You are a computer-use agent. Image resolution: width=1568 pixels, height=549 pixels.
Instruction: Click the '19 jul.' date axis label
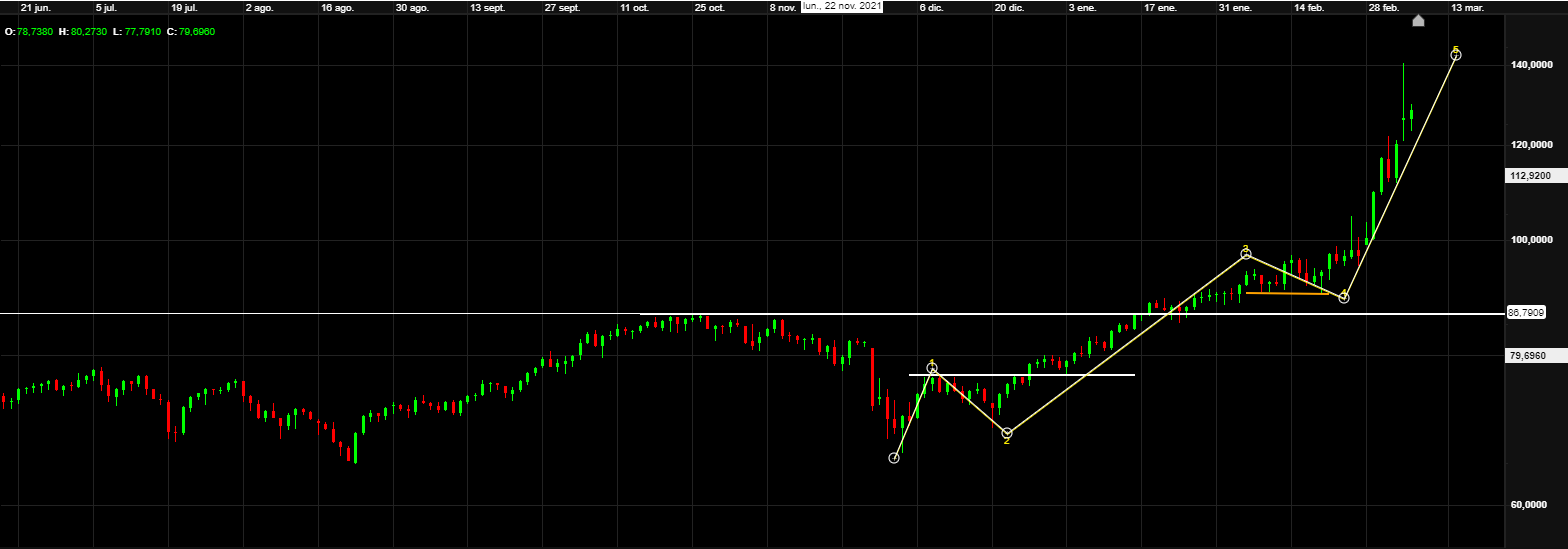185,7
